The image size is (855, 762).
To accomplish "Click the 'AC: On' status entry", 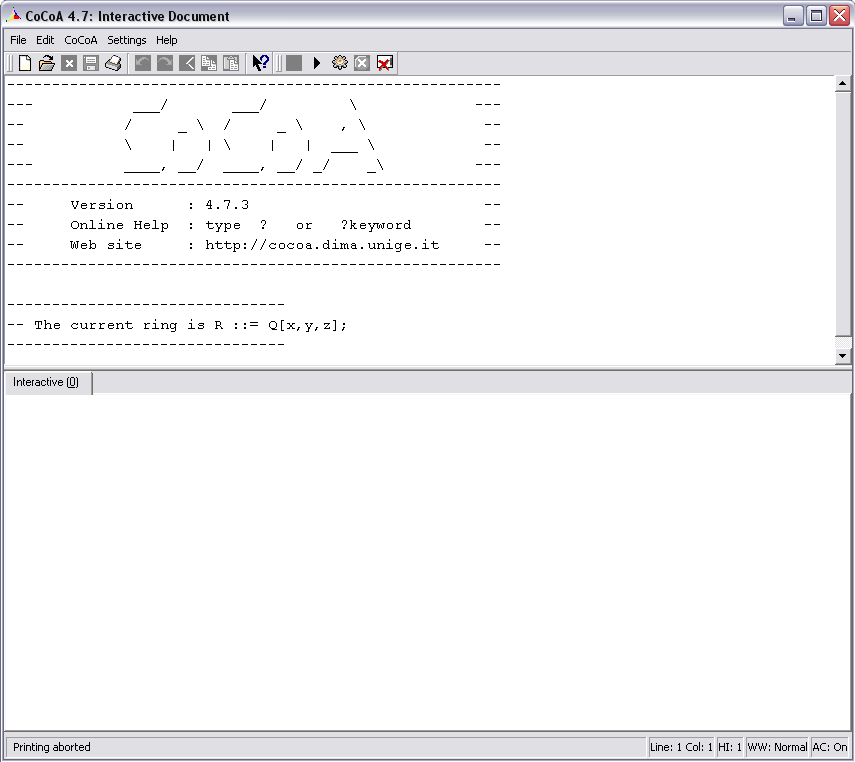I will click(x=830, y=747).
